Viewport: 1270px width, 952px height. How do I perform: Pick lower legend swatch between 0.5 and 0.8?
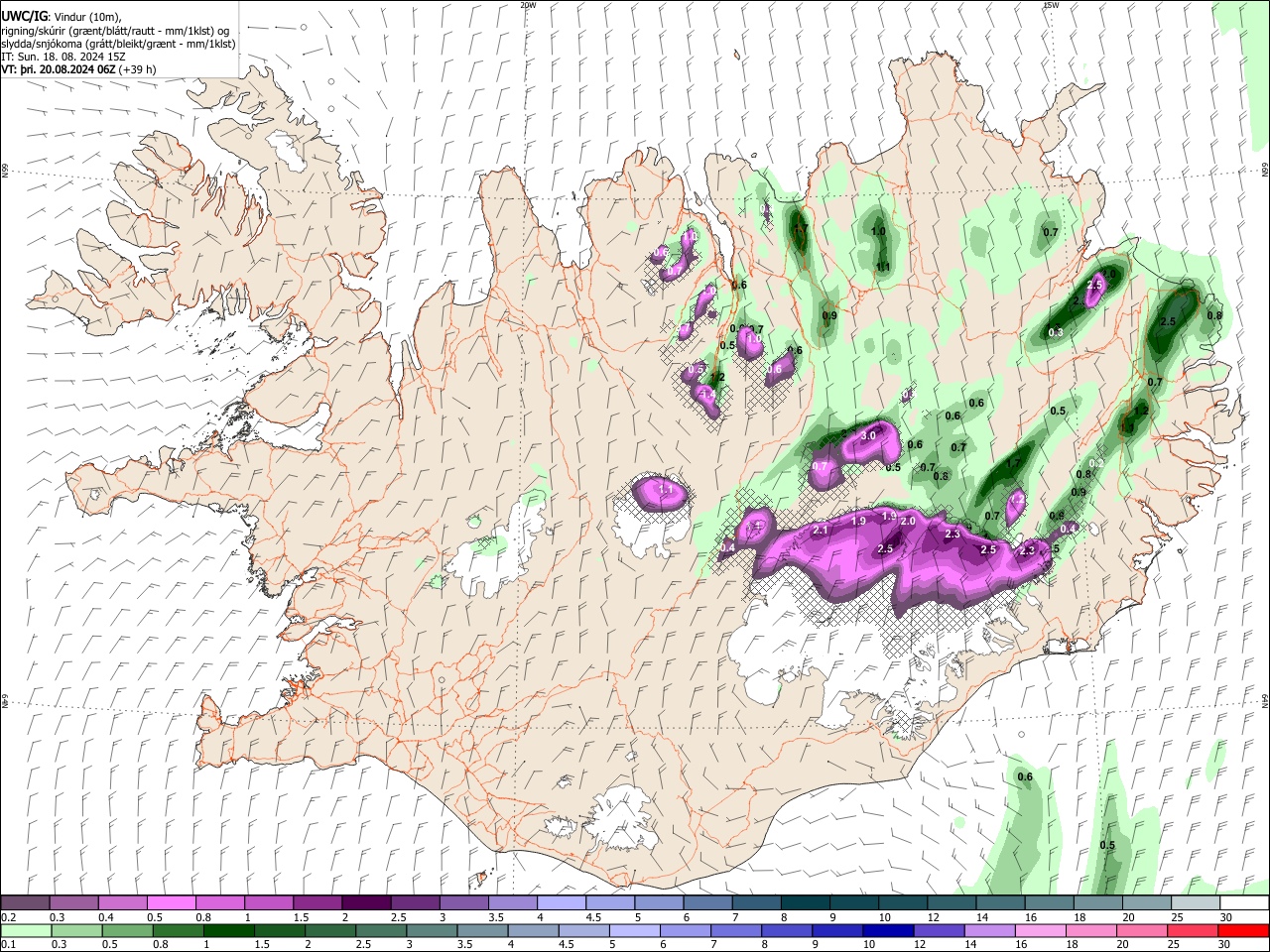point(127,929)
